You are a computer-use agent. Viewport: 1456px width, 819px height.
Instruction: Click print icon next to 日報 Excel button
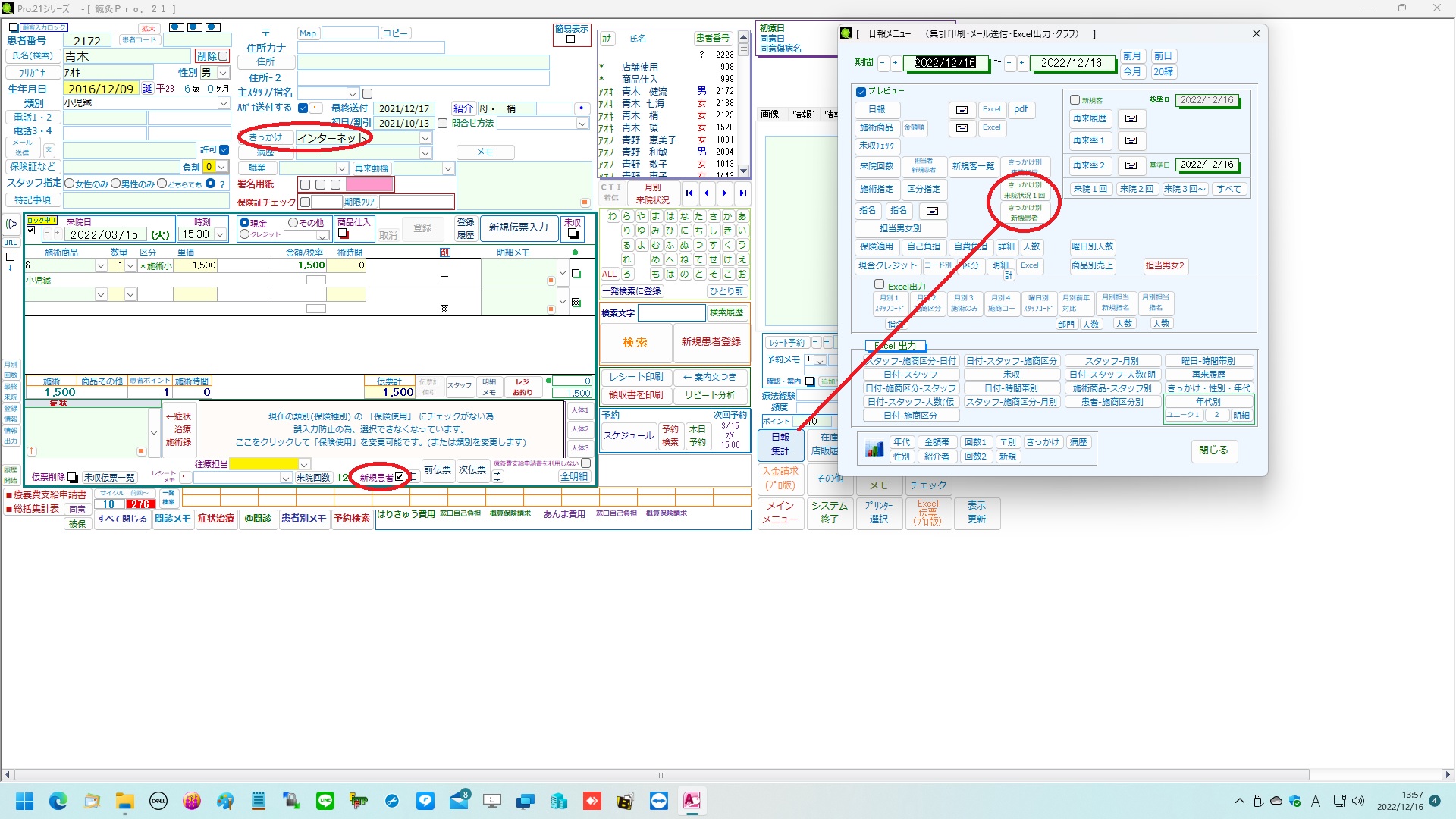click(x=962, y=110)
